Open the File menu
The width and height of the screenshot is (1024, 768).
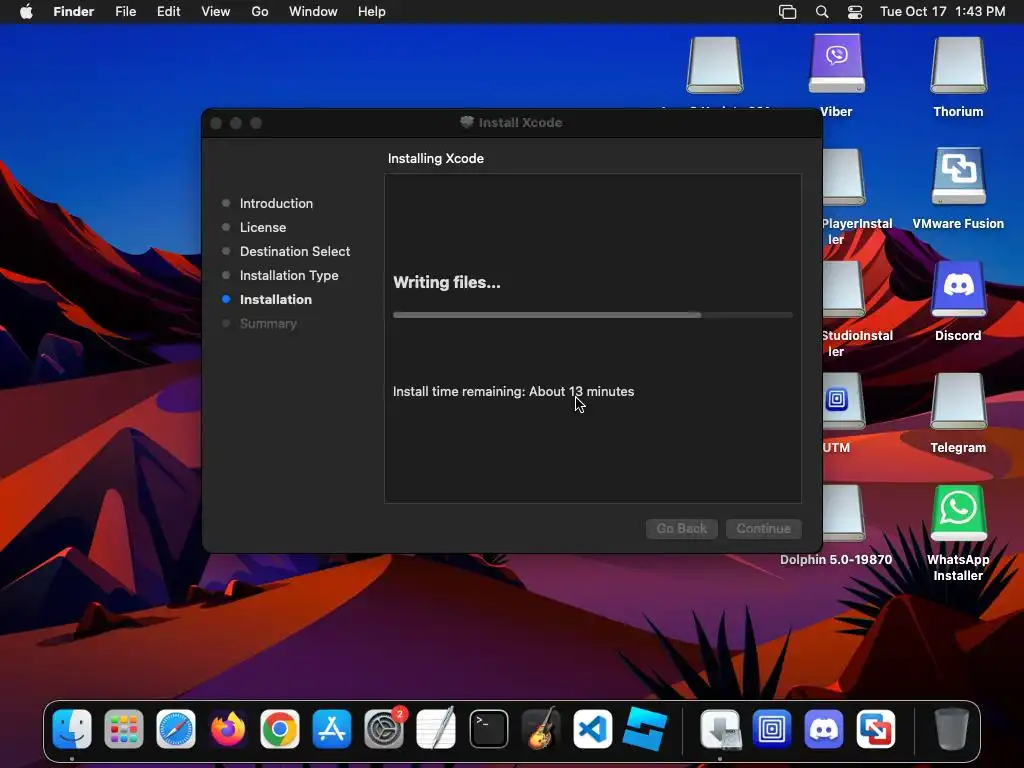[125, 12]
